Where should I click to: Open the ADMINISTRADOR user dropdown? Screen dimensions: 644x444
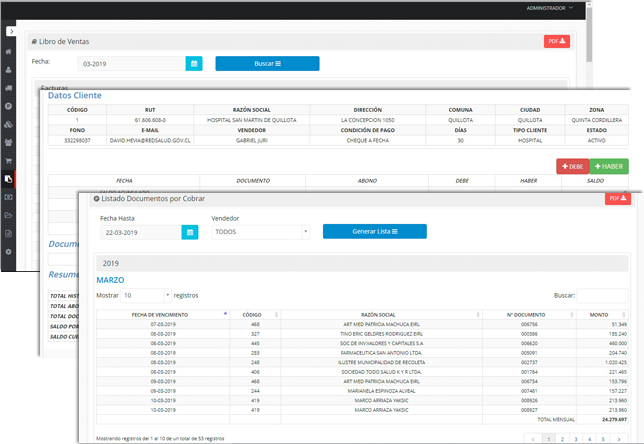[x=550, y=8]
